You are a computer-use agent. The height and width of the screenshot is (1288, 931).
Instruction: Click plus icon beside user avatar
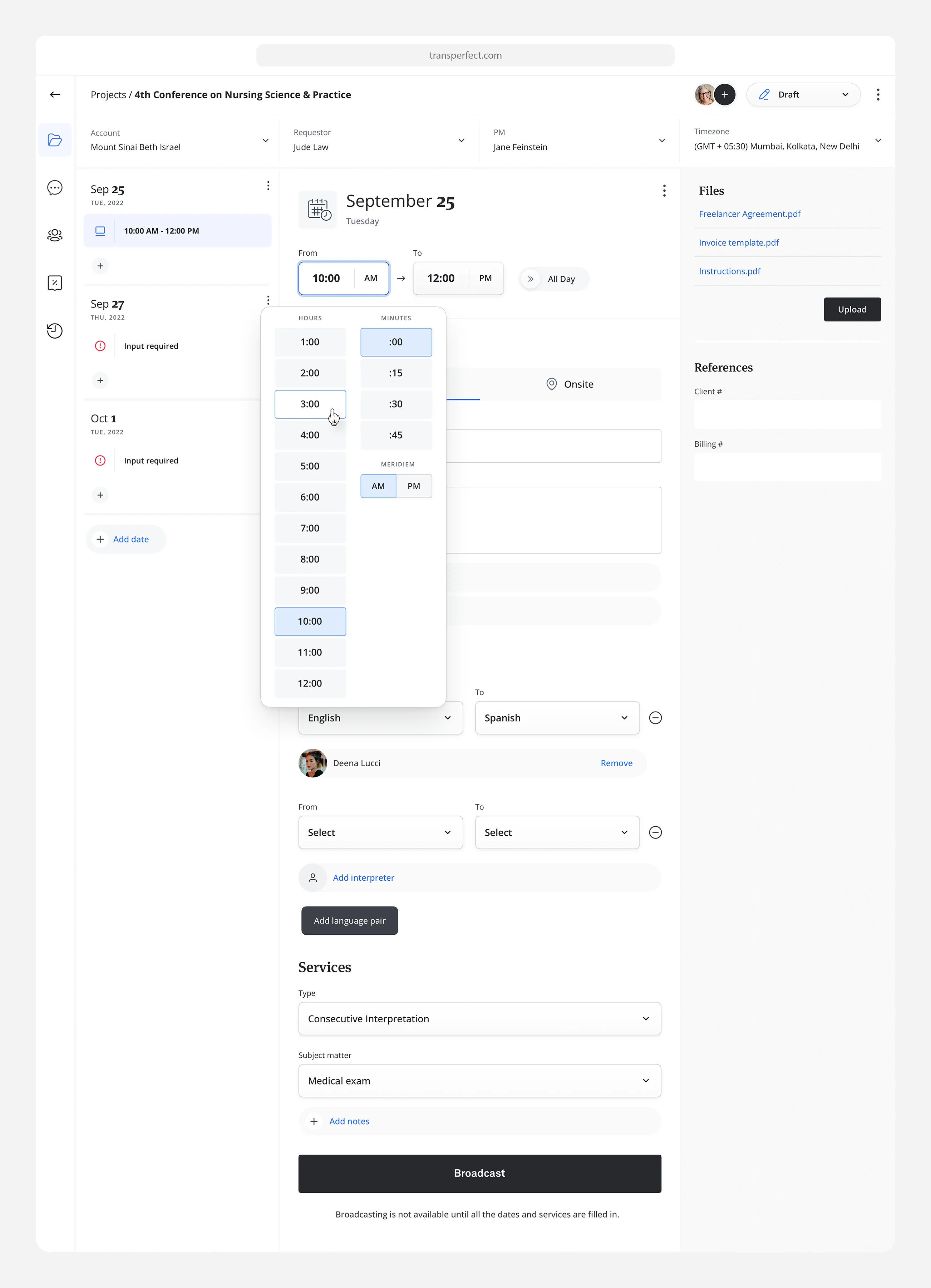(x=724, y=95)
